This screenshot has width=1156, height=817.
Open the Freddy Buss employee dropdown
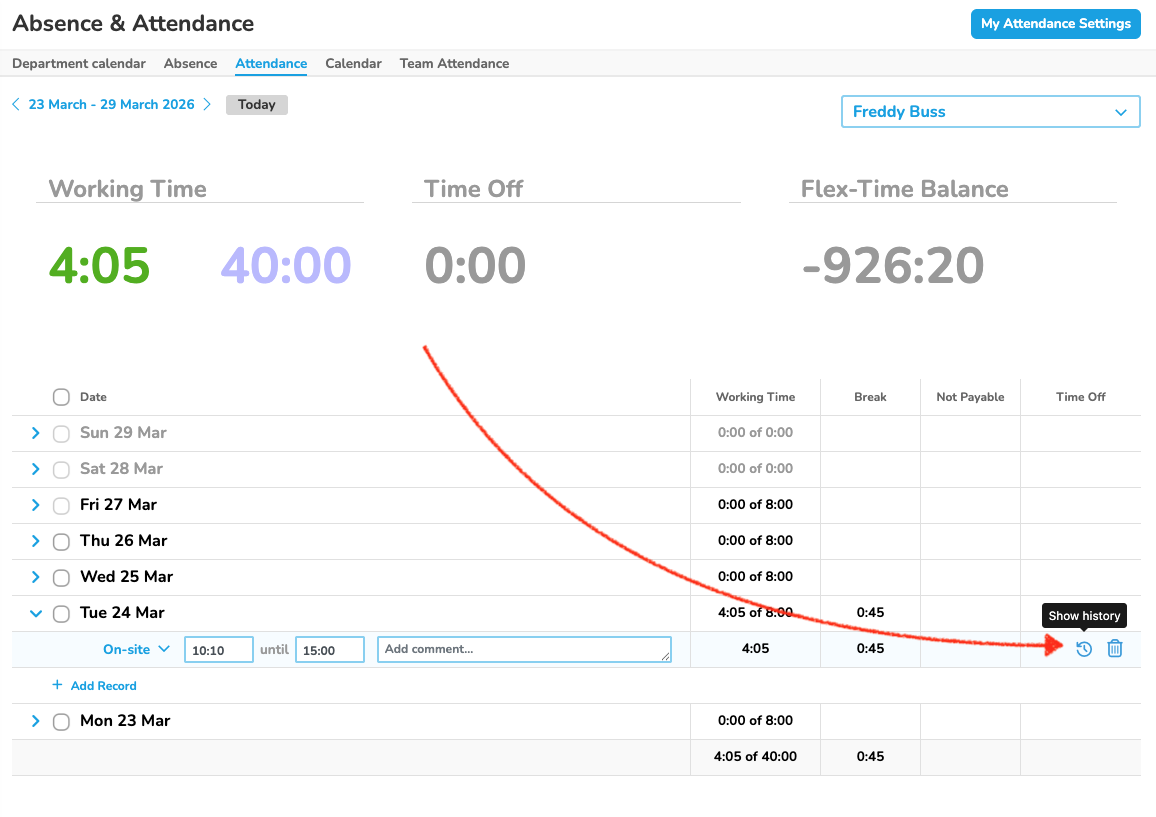pyautogui.click(x=990, y=112)
